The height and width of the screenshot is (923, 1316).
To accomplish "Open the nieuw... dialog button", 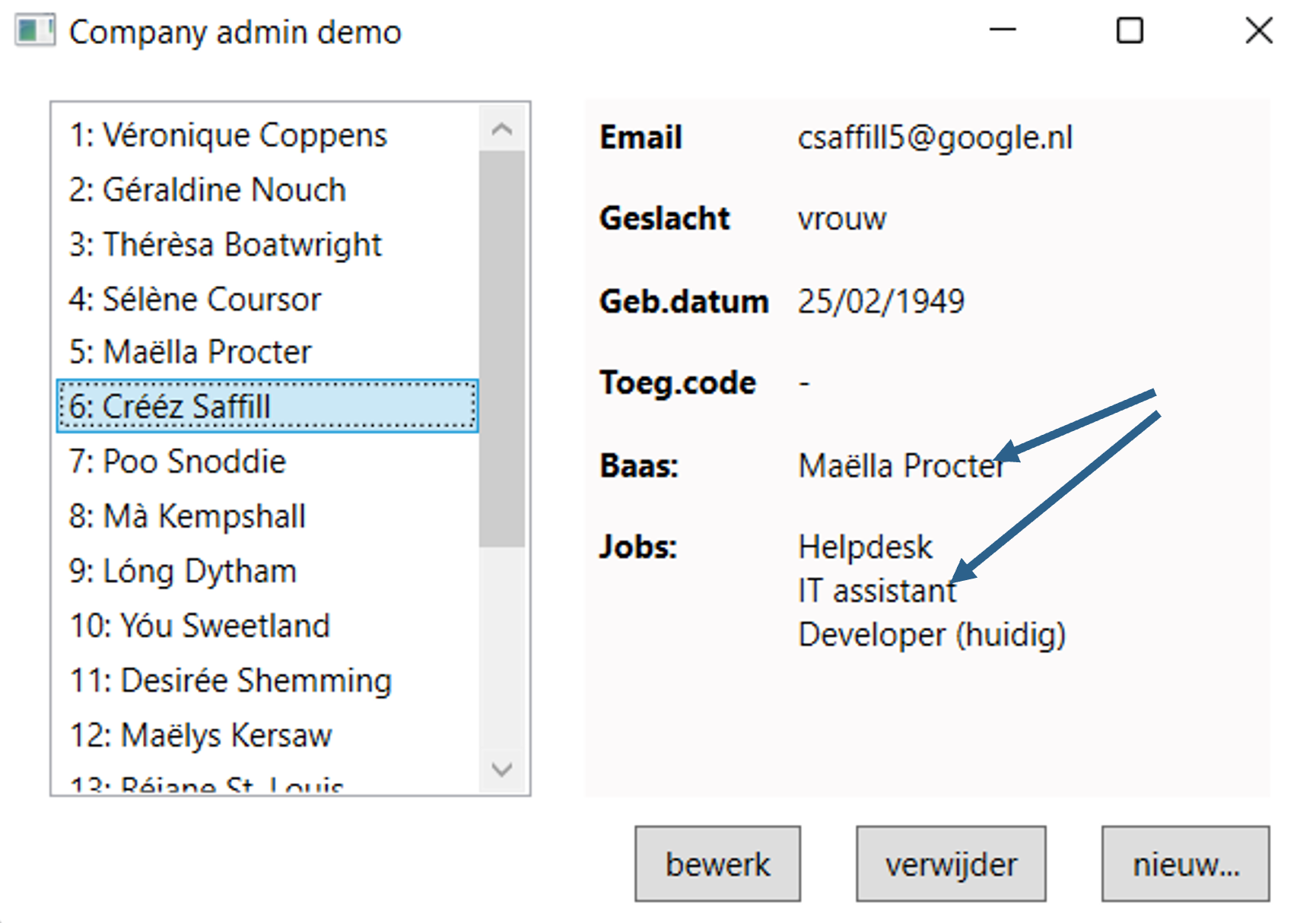I will click(x=1184, y=864).
